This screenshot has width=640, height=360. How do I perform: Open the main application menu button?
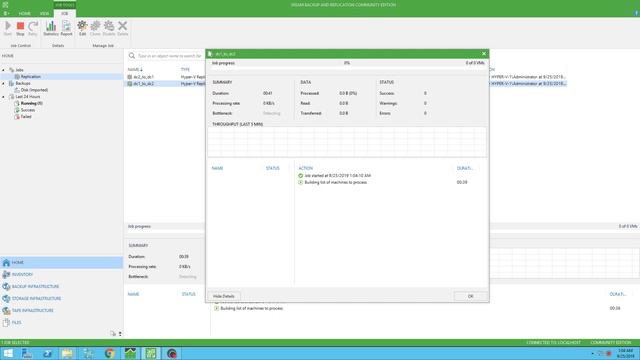[x=6, y=13]
